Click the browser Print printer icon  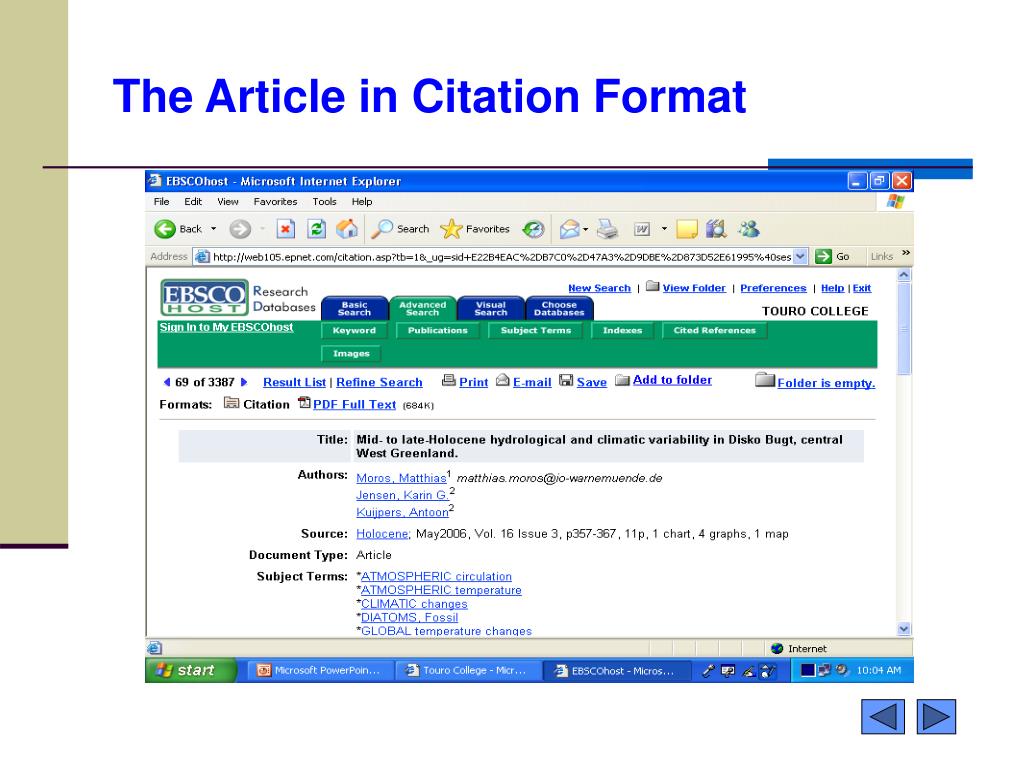[608, 229]
